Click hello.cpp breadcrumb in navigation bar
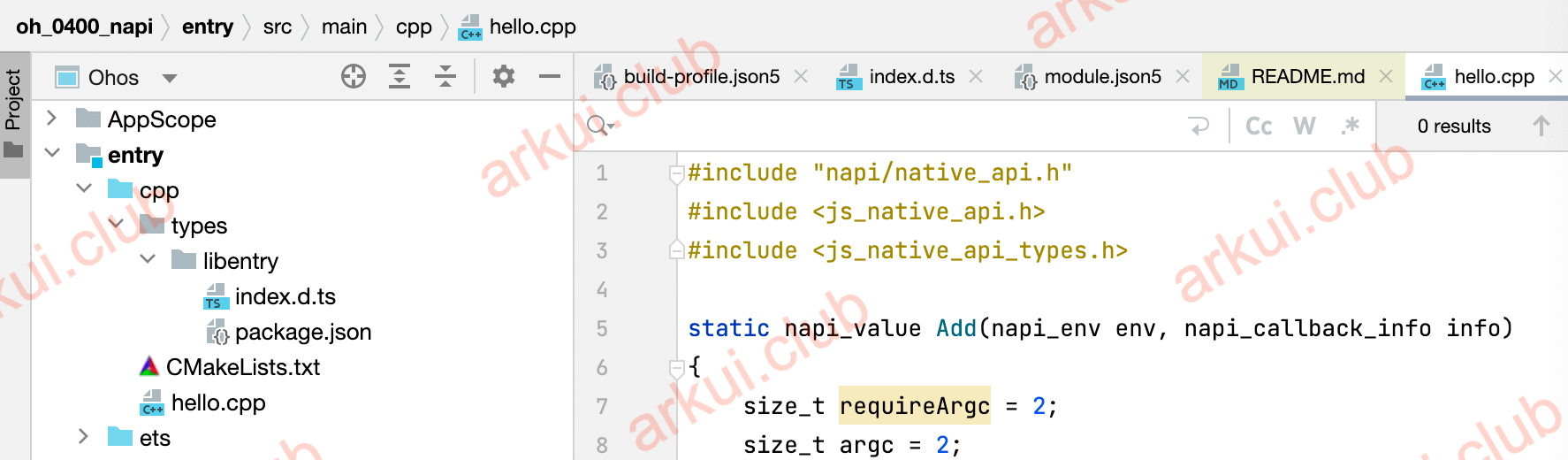This screenshot has height=460, width=1568. coord(518,27)
